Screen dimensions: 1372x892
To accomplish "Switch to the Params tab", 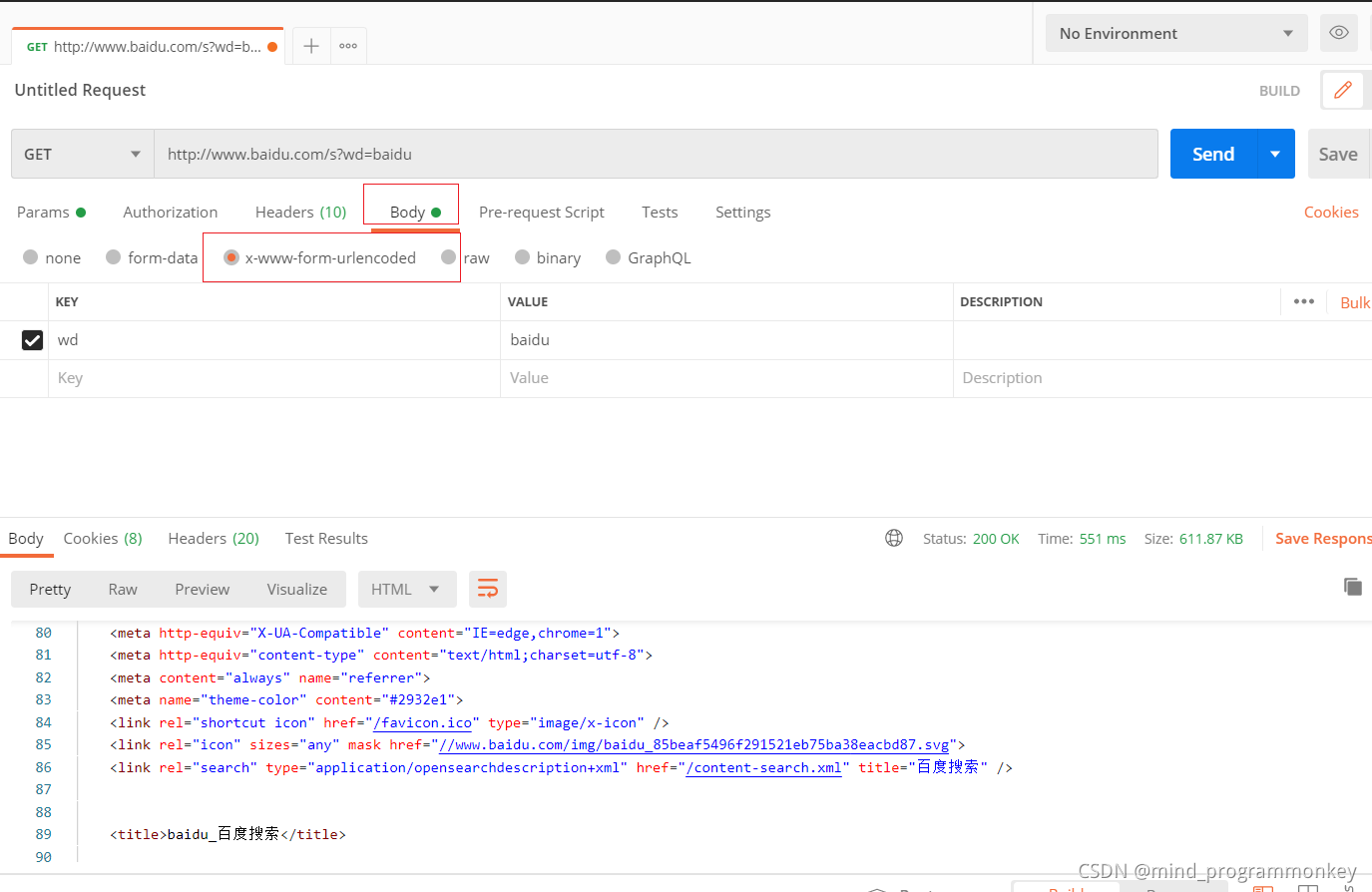I will click(51, 212).
